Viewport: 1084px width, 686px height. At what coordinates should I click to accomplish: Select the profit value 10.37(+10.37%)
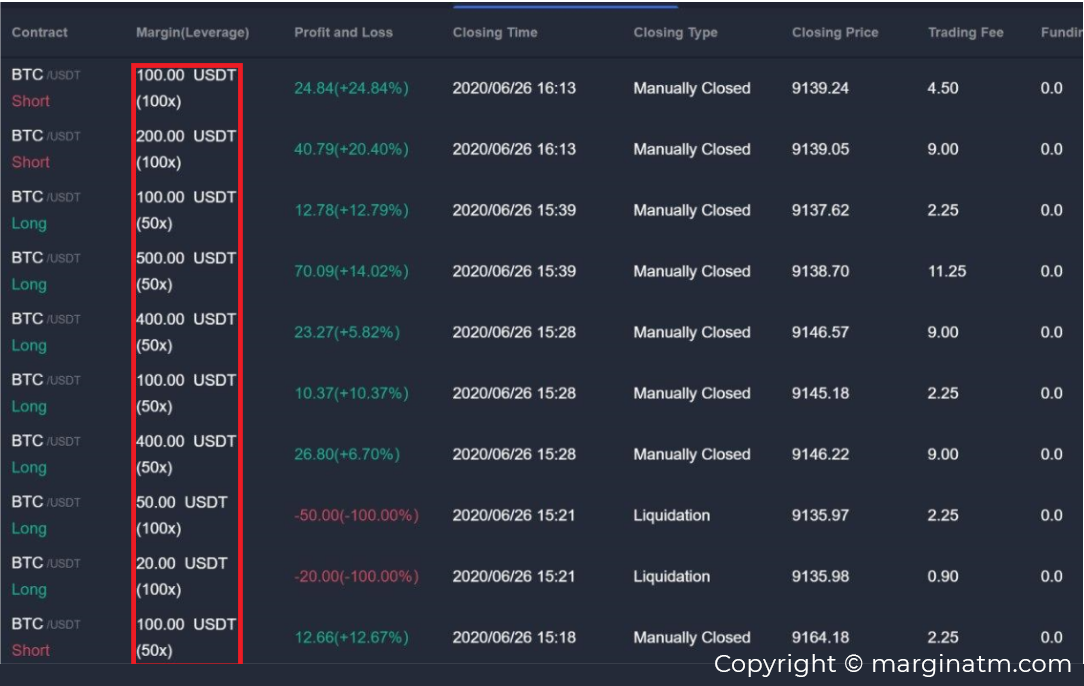click(x=351, y=393)
